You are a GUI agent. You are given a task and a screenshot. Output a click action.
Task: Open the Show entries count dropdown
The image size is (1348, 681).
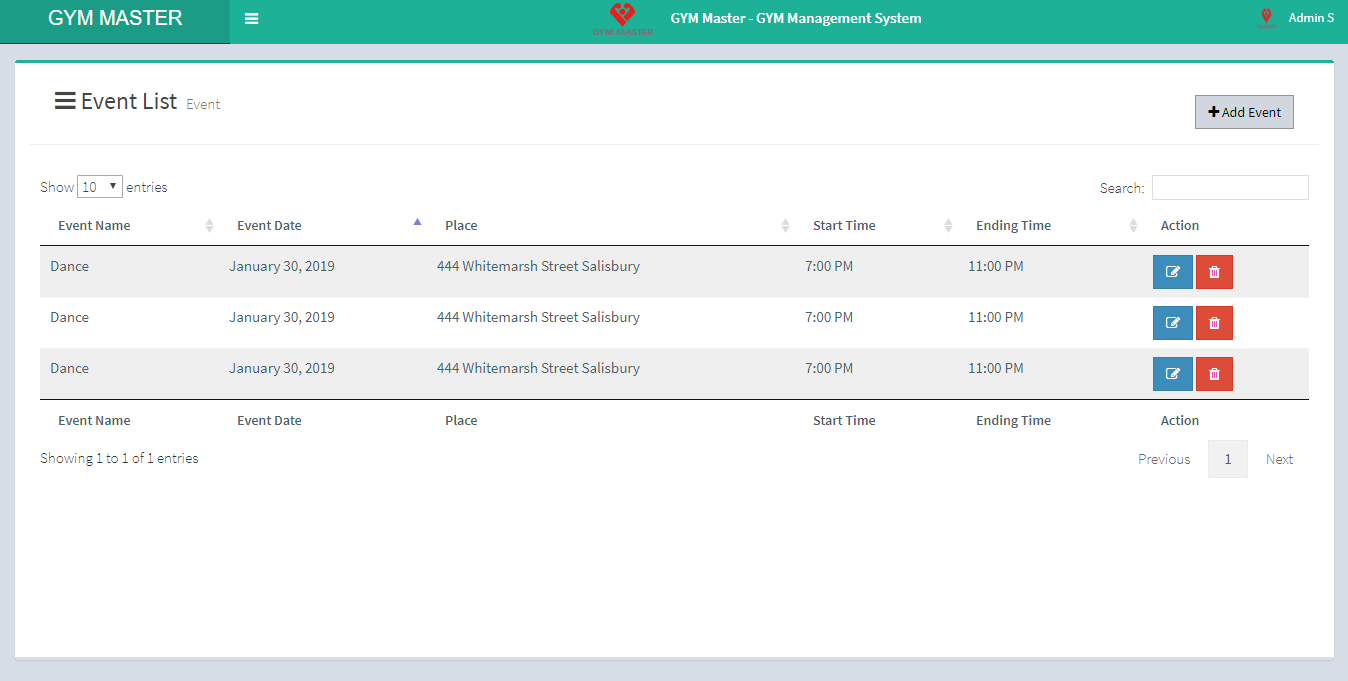[x=100, y=187]
